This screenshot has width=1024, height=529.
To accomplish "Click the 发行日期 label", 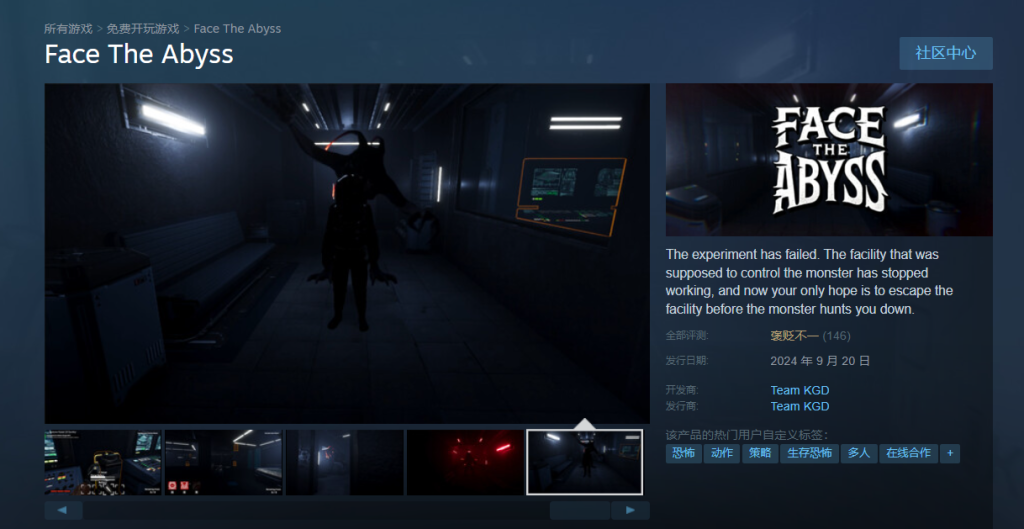I will (x=687, y=361).
